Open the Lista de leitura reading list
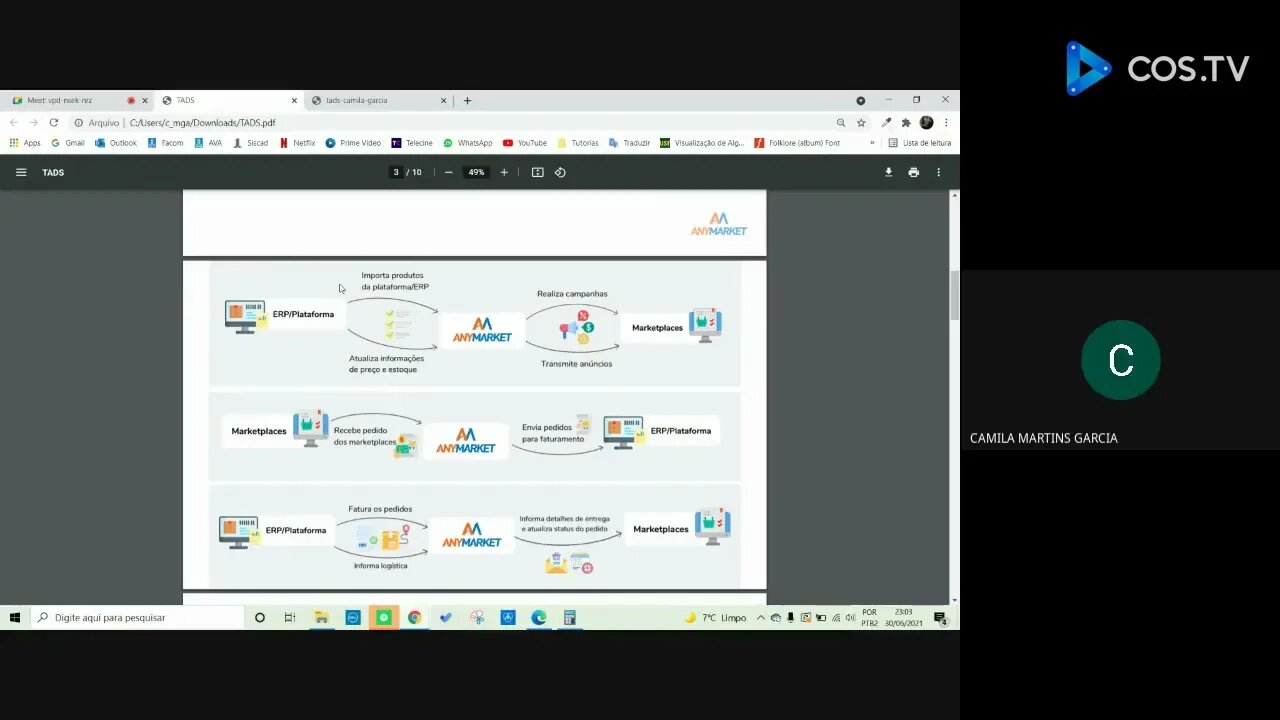The height and width of the screenshot is (720, 1280). click(x=920, y=143)
